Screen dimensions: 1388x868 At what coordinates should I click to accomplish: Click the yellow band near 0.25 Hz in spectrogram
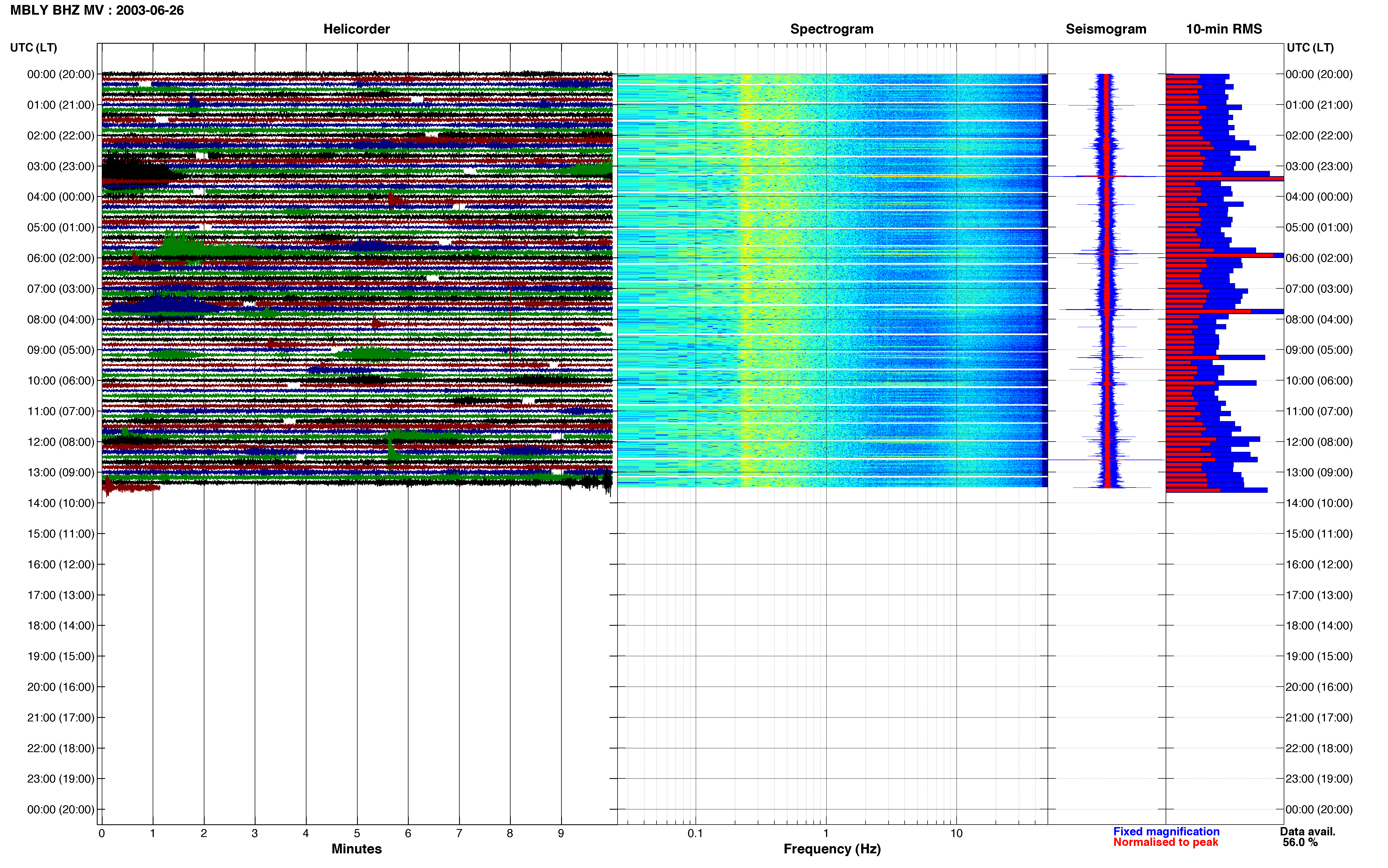[746, 280]
